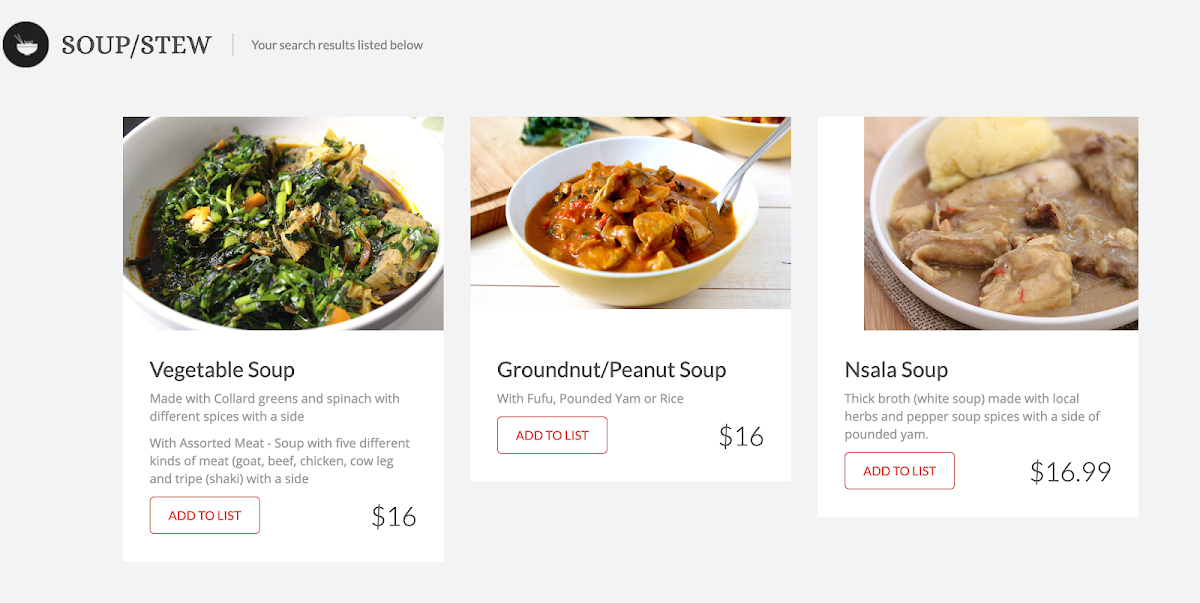
Task: Select the Groundnut/Peanut Soup title
Action: pyautogui.click(x=611, y=370)
